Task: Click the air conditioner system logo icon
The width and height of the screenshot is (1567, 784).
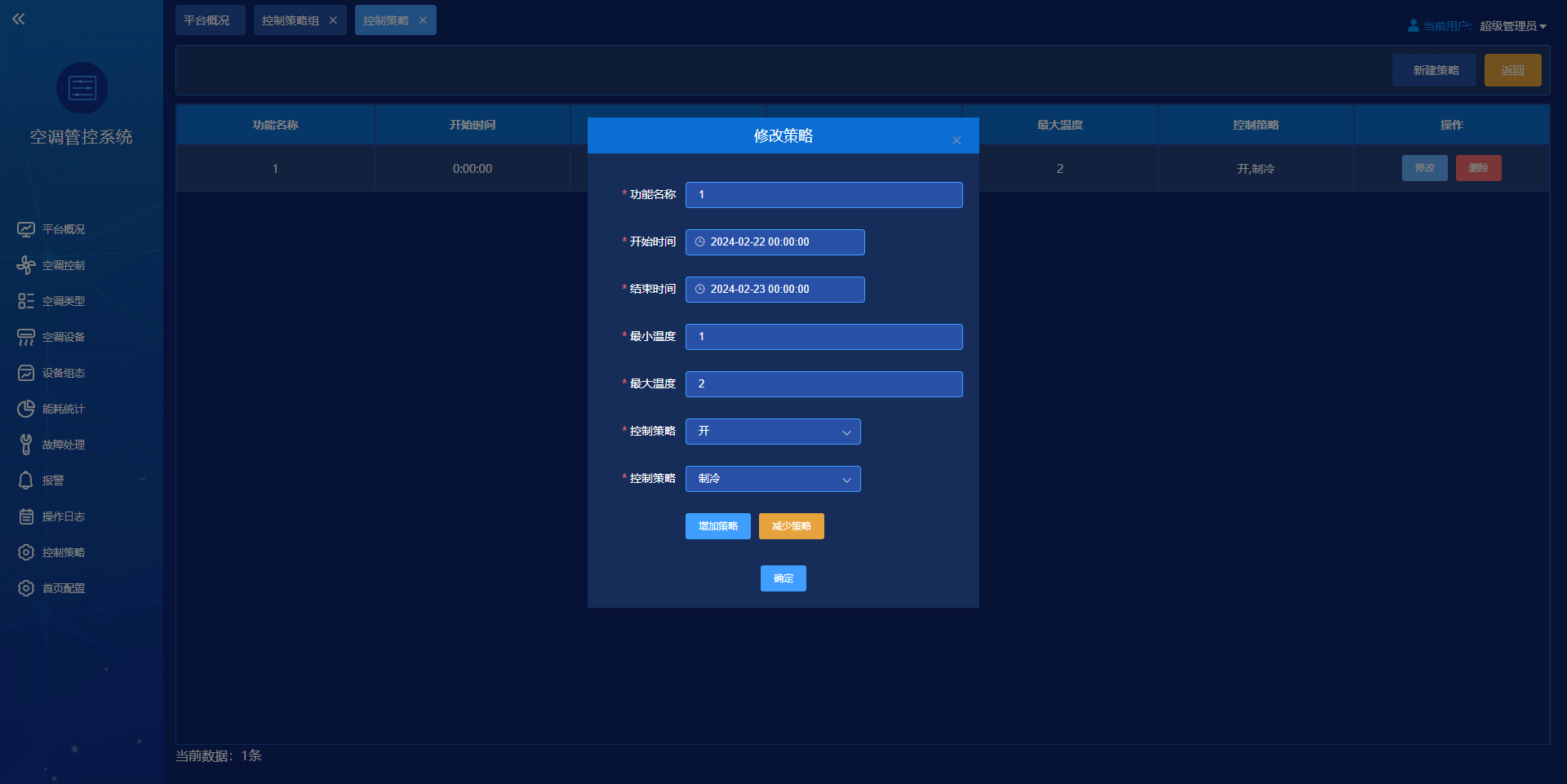Action: (82, 88)
